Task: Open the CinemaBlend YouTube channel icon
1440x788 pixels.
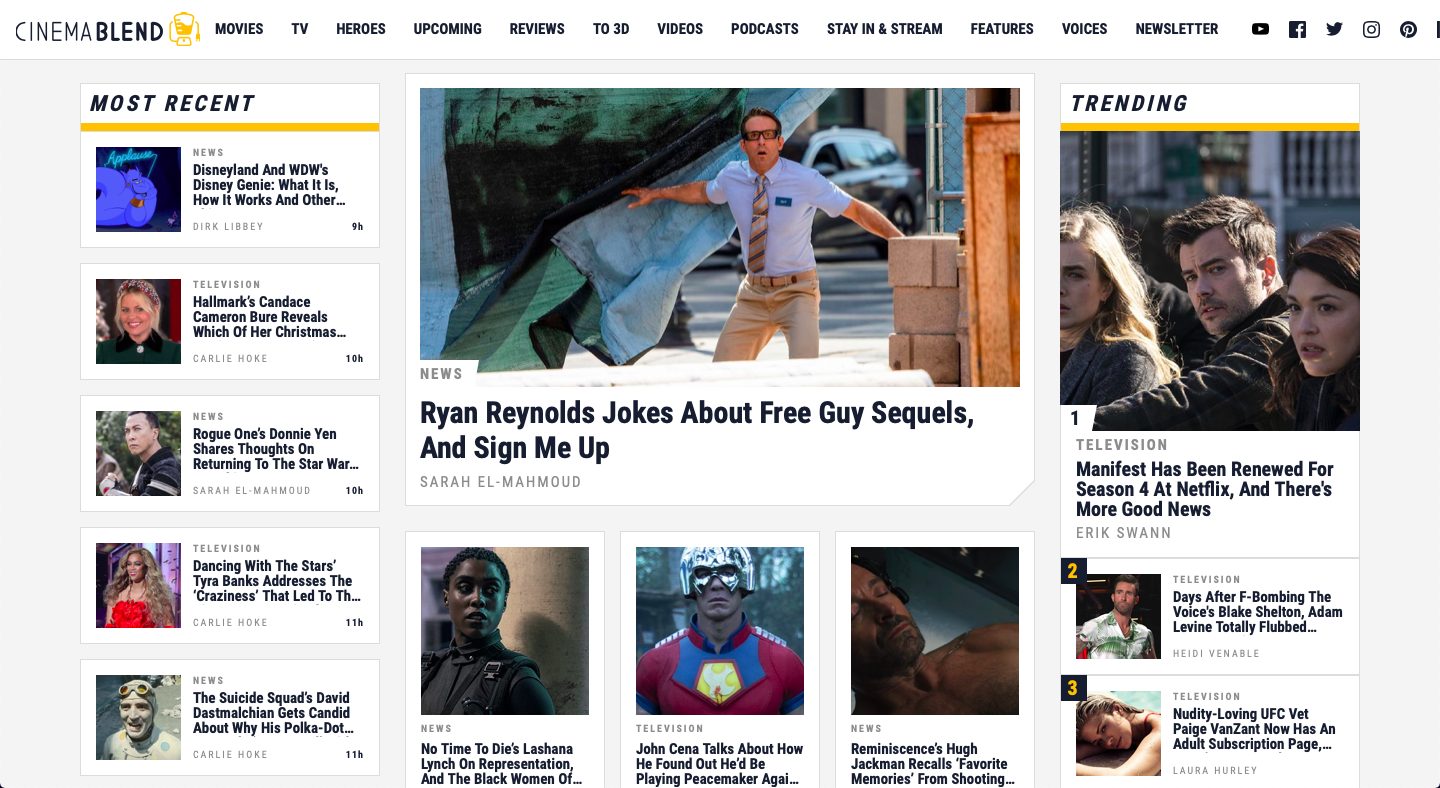Action: (1260, 29)
